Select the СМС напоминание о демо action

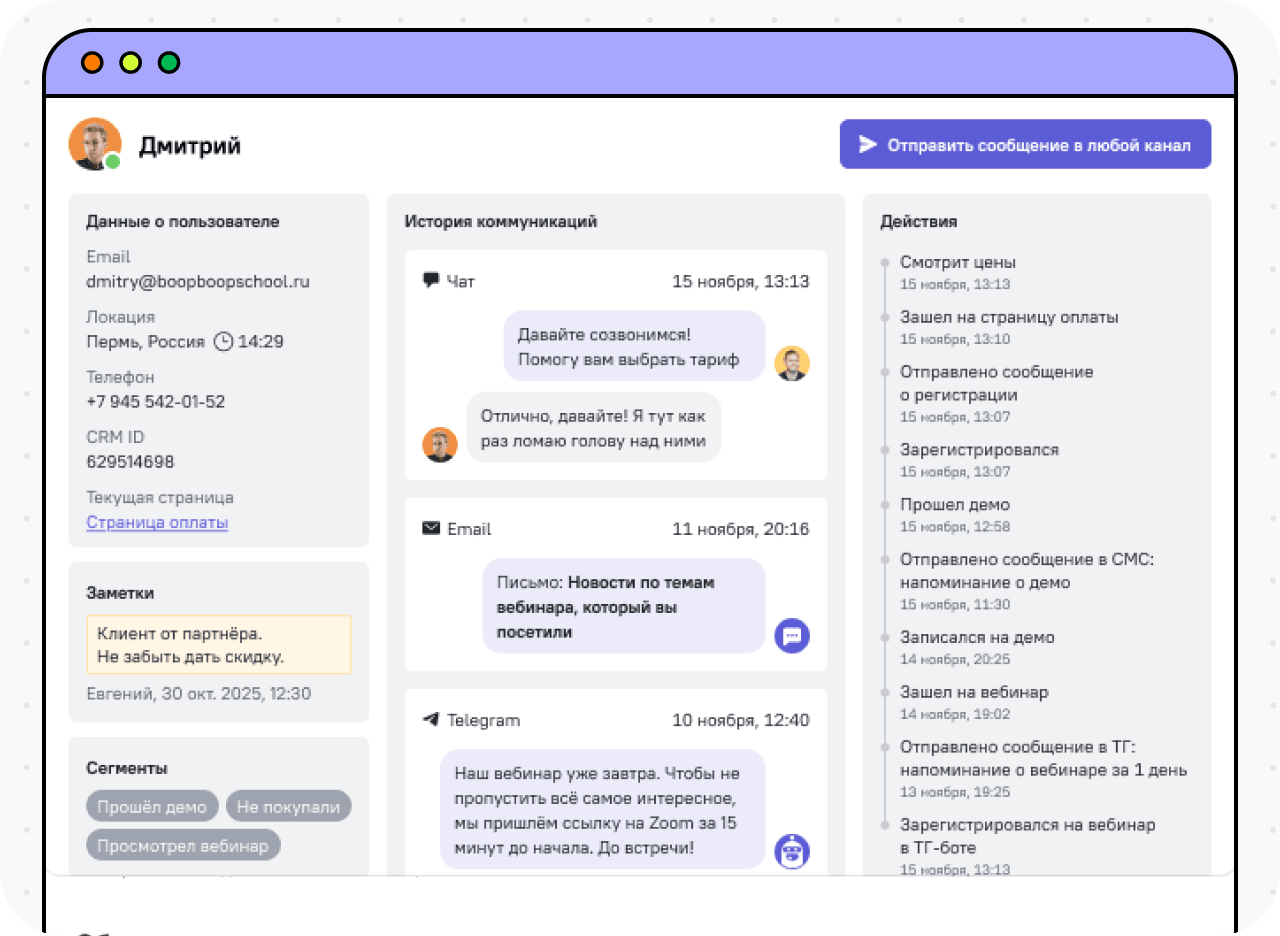pyautogui.click(x=1027, y=581)
